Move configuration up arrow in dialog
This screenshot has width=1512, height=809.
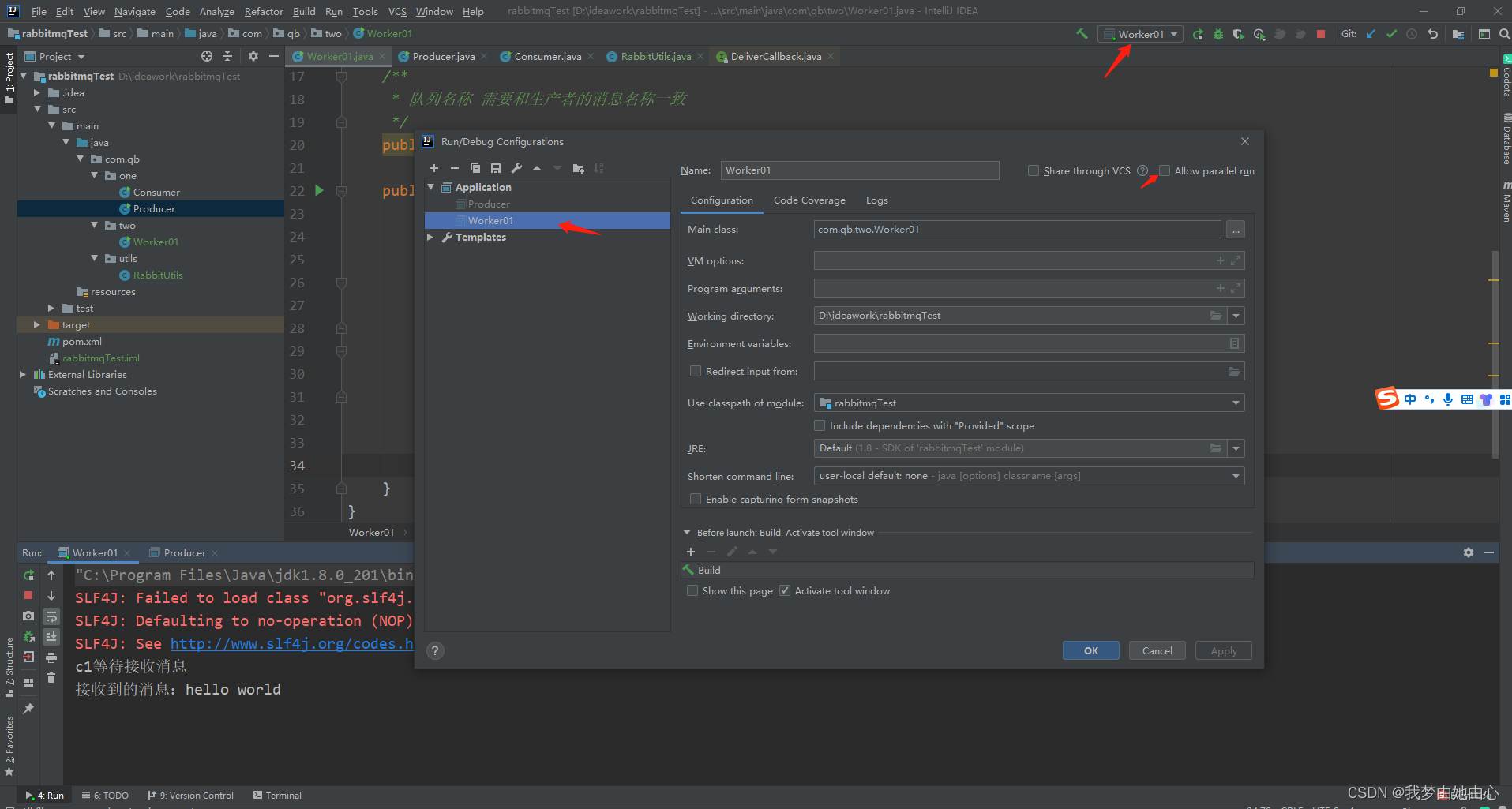[x=537, y=168]
